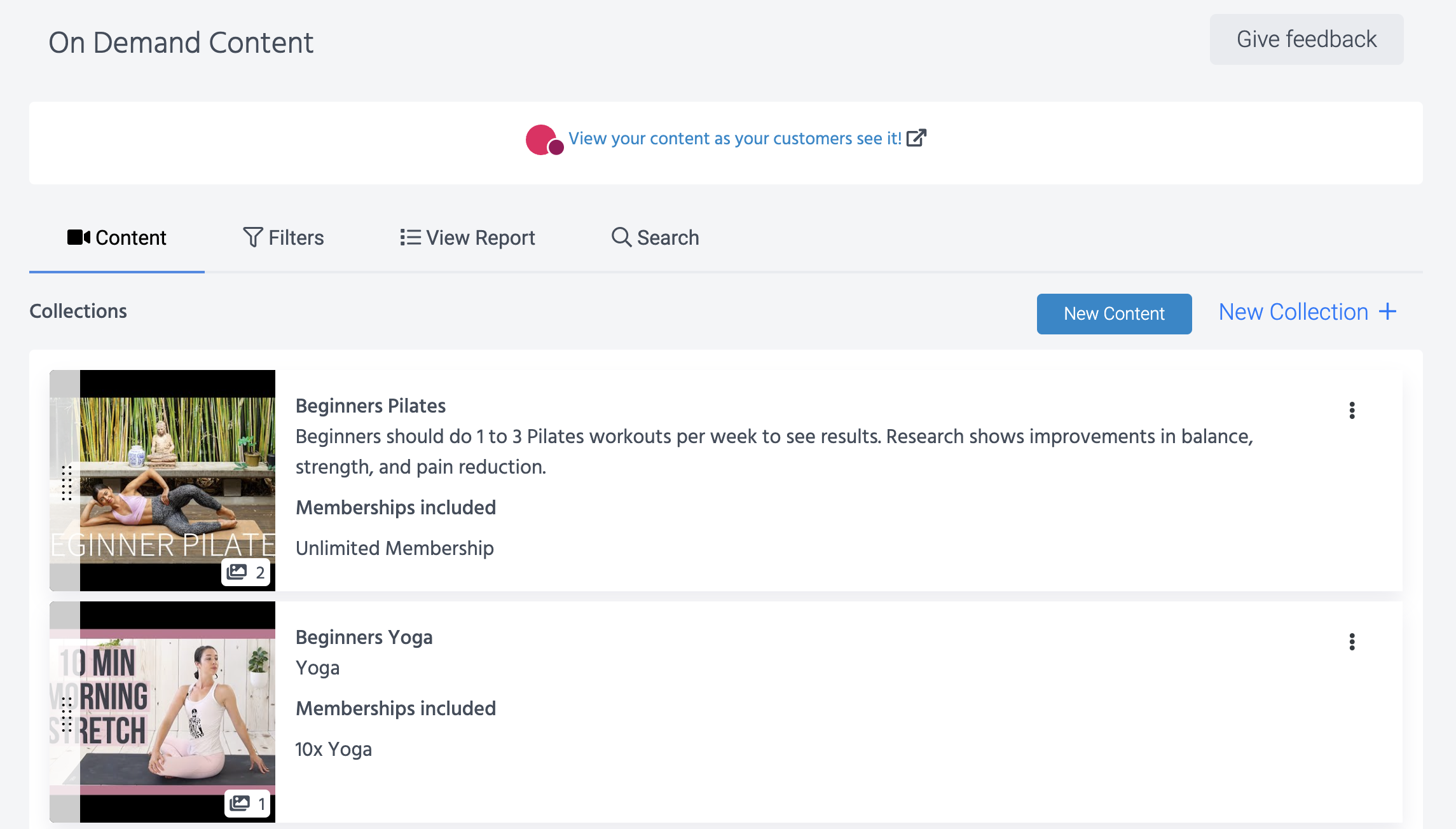The width and height of the screenshot is (1456, 829).
Task: Select the Beginners Yoga morning stretch thumbnail
Action: pos(162,712)
